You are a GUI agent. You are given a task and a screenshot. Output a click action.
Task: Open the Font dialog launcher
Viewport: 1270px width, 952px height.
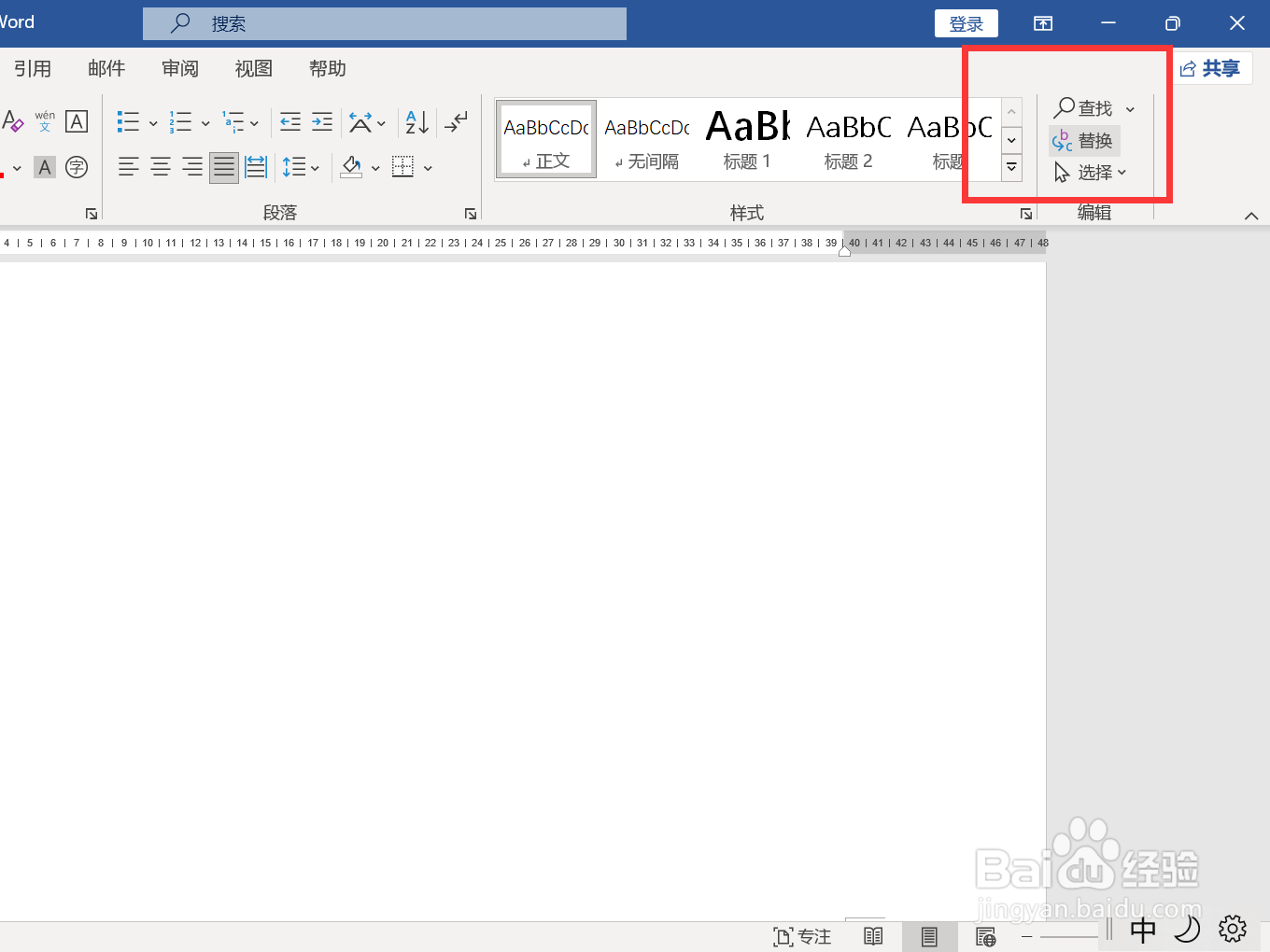coord(92,214)
